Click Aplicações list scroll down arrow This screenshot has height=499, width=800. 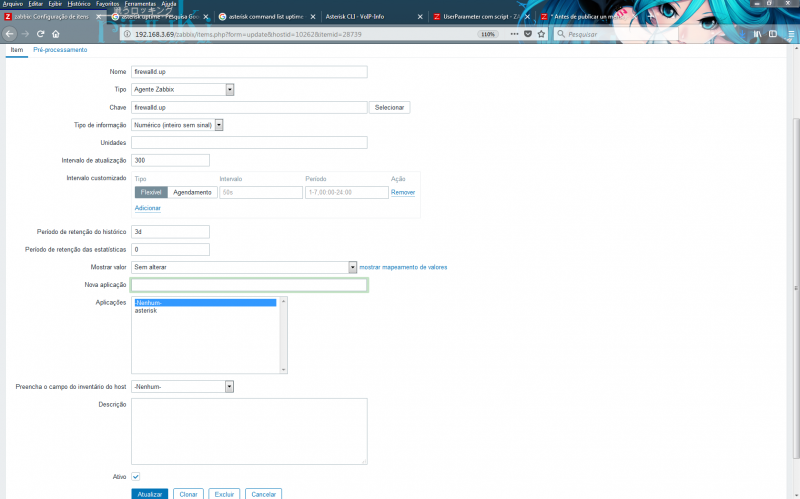point(284,369)
